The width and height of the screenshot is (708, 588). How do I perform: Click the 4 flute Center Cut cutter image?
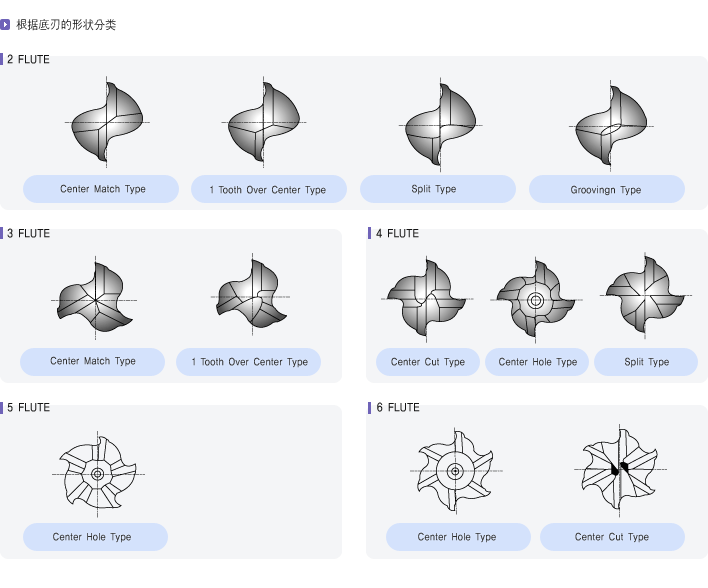[x=427, y=299]
